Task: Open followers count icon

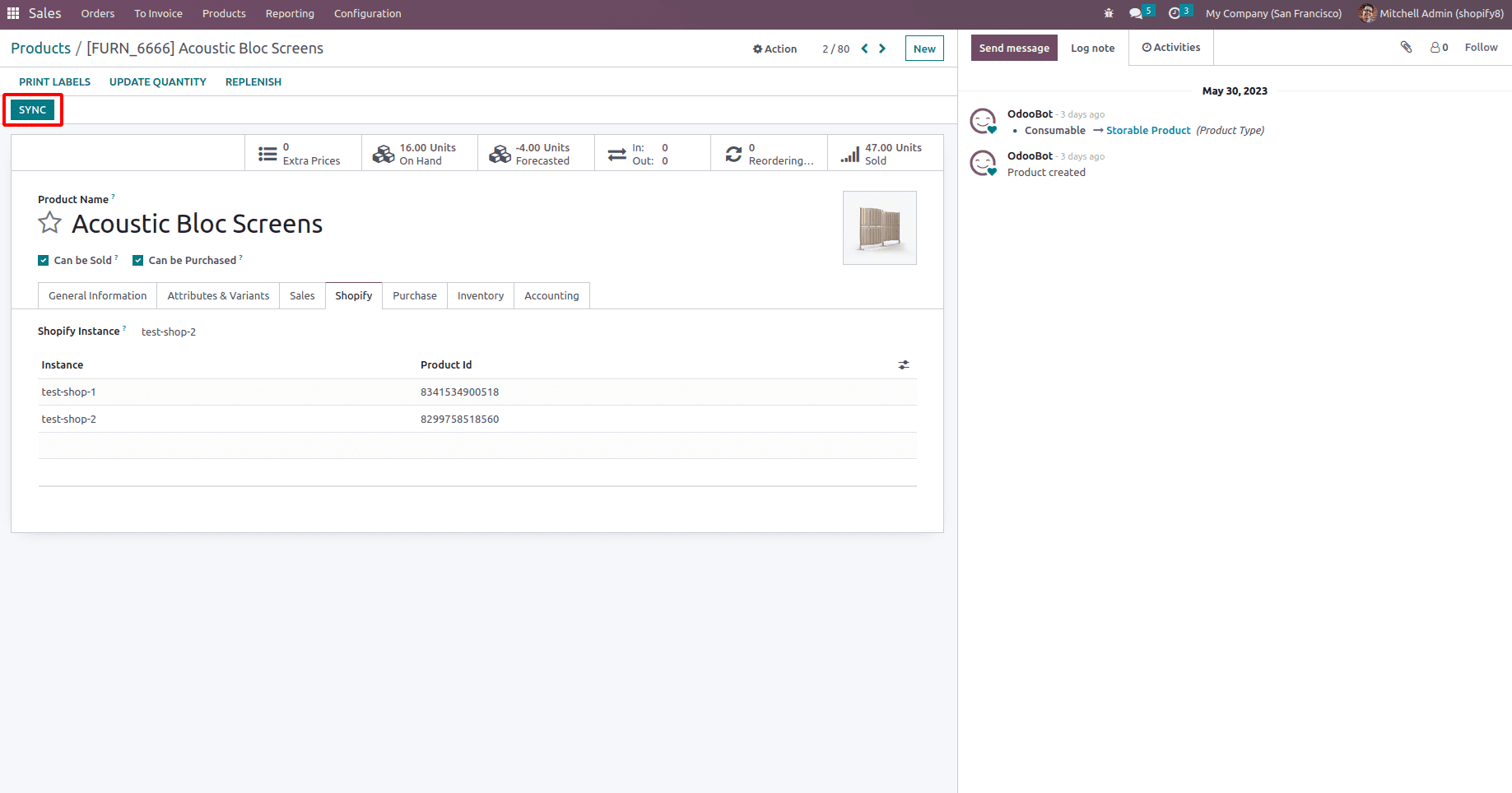Action: 1439,47
